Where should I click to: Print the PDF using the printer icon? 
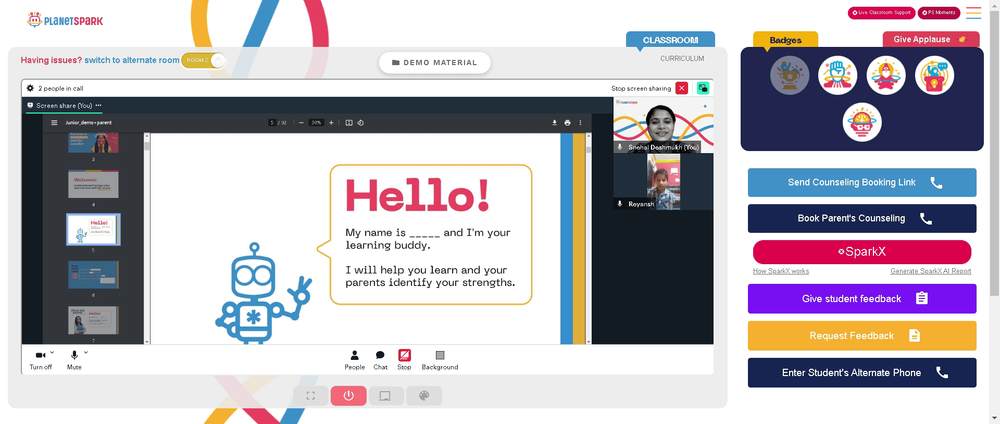click(x=568, y=122)
